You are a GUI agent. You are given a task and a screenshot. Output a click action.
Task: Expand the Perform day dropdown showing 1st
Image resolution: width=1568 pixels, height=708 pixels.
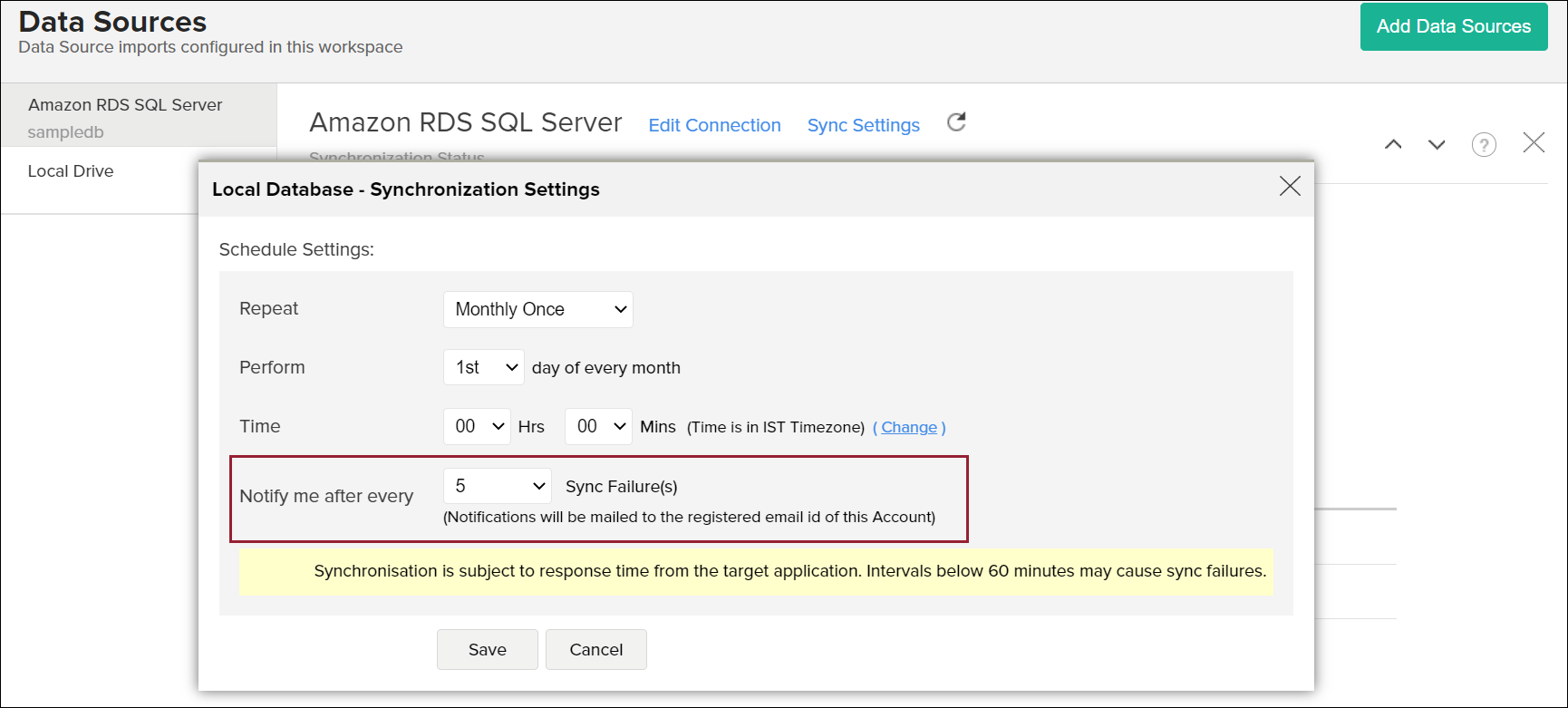[x=484, y=367]
